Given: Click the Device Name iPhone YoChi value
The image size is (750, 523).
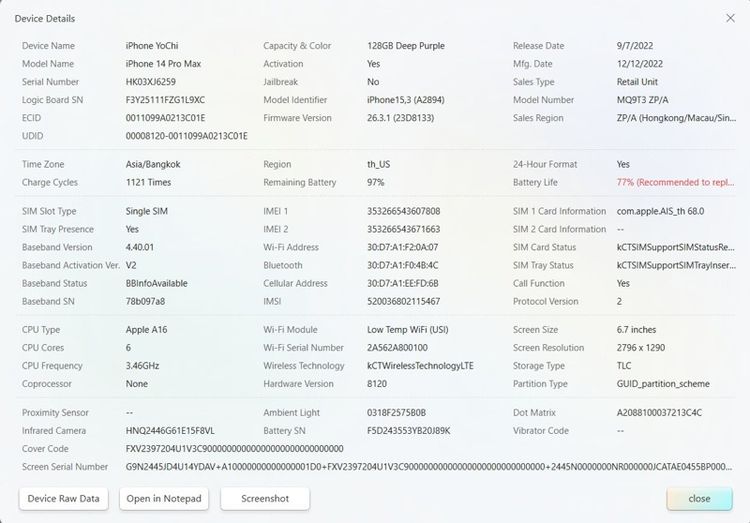Looking at the screenshot, I should coord(153,46).
